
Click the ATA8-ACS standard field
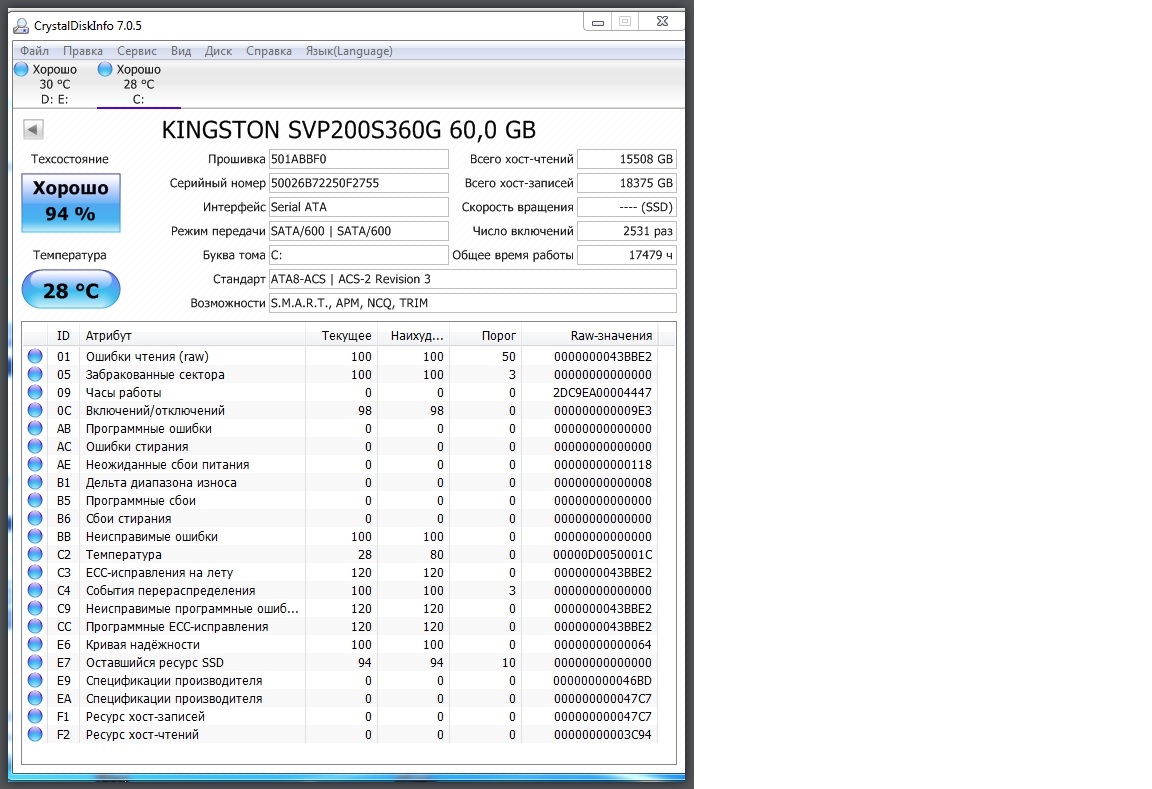pos(472,279)
